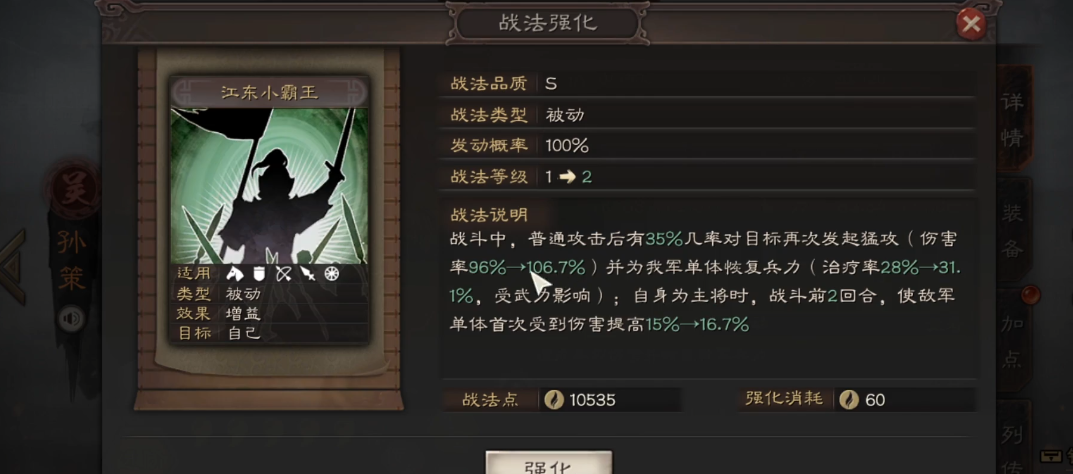
Task: Click the feather icon beside 强化消耗 60
Action: tap(849, 399)
